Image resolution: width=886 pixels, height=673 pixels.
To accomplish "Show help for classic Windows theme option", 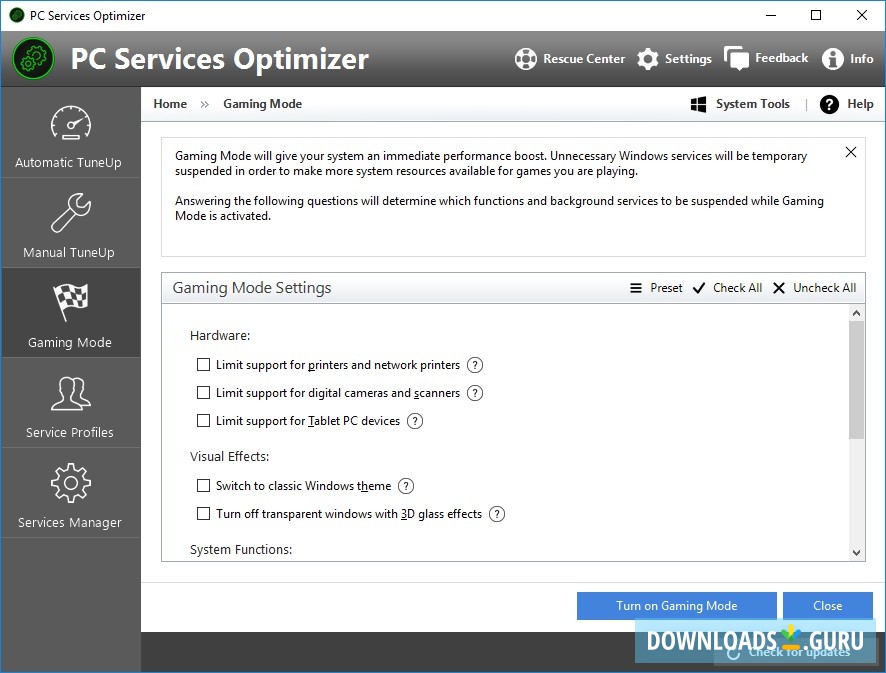I will coord(406,486).
